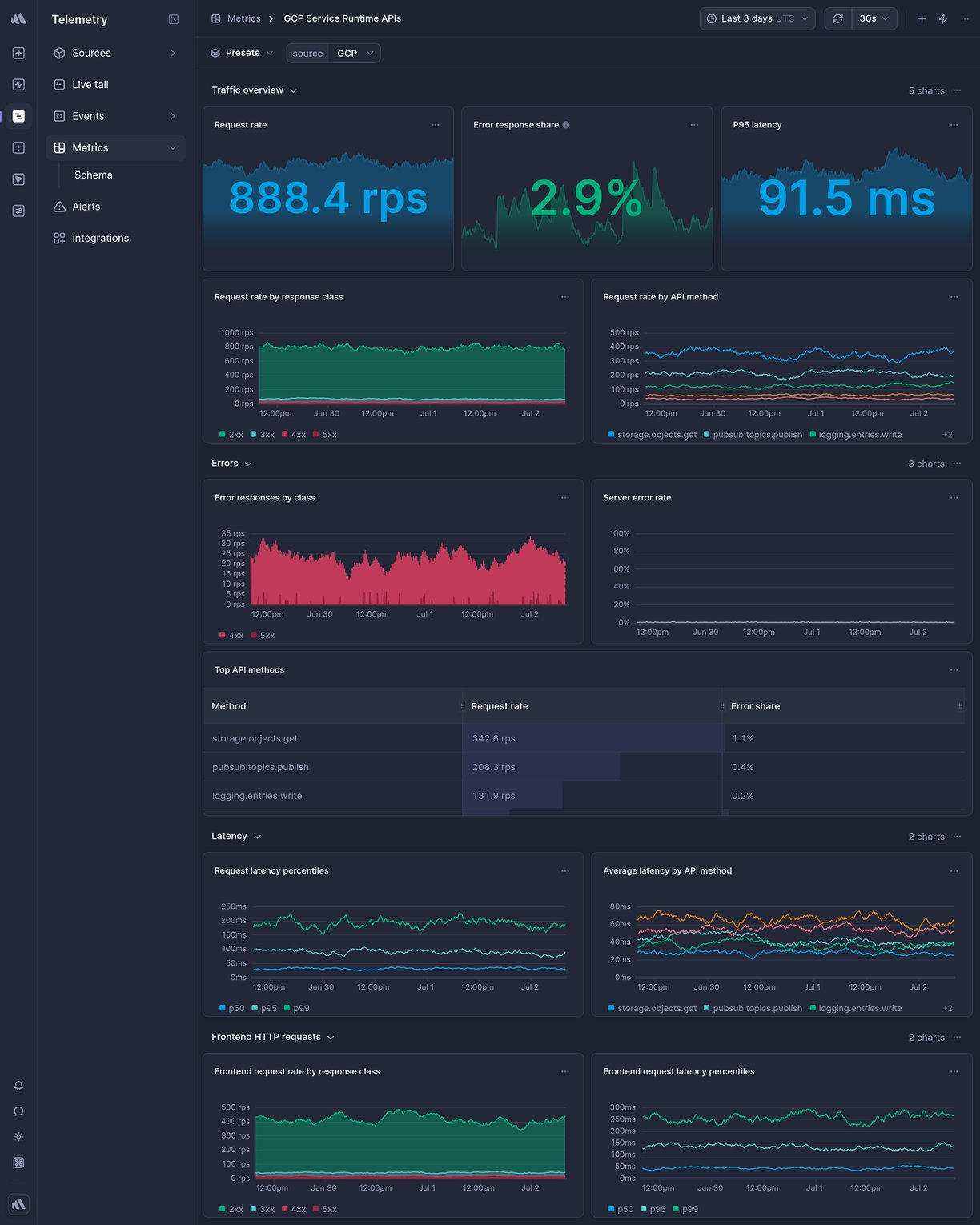Open the Sources cube icon
980x1225 pixels.
pos(59,53)
